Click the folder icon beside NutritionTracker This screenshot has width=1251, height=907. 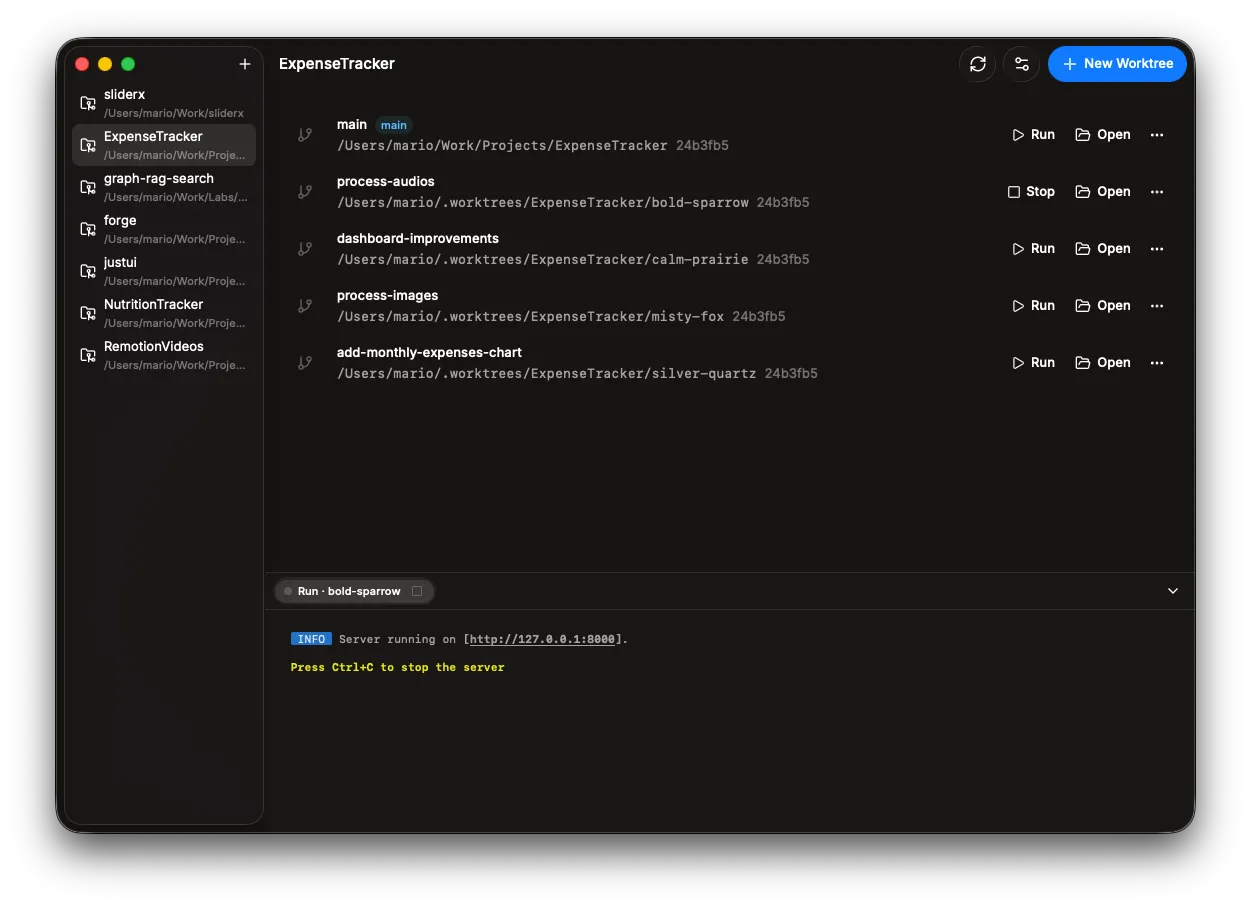(88, 313)
